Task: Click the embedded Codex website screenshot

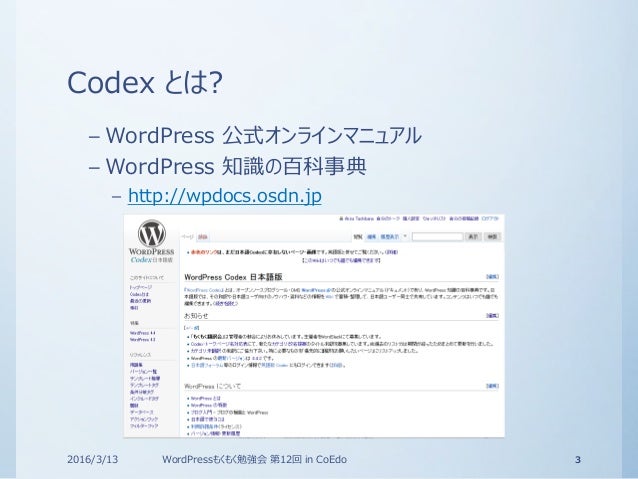Action: click(x=314, y=326)
